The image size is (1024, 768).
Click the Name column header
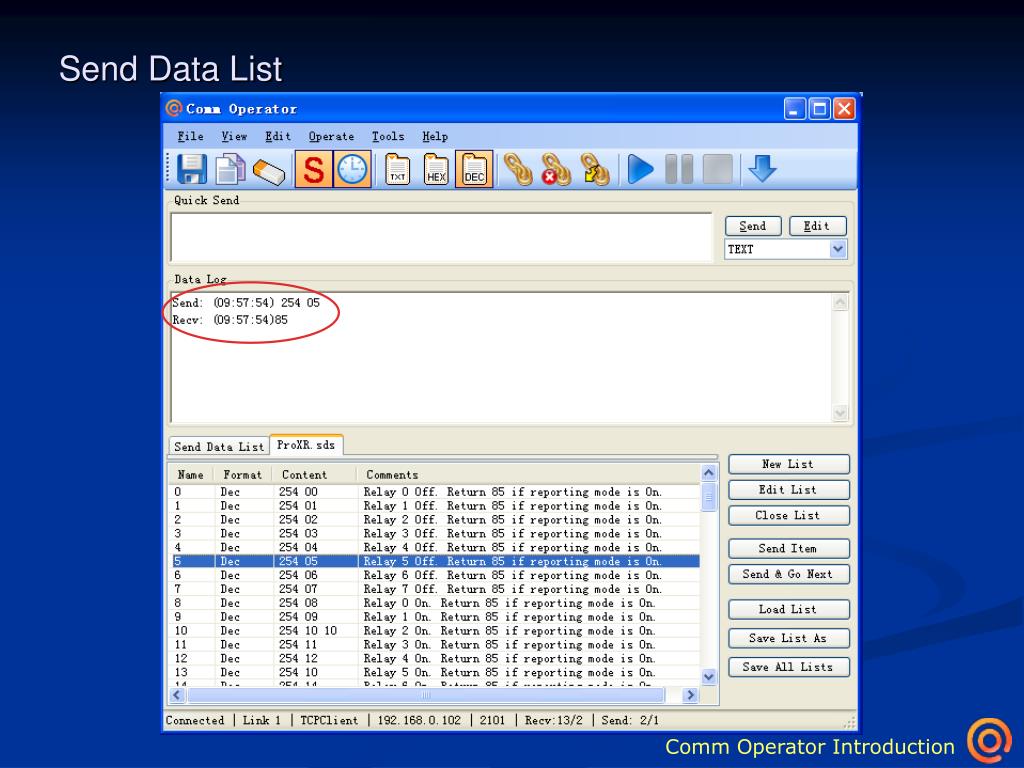(191, 475)
